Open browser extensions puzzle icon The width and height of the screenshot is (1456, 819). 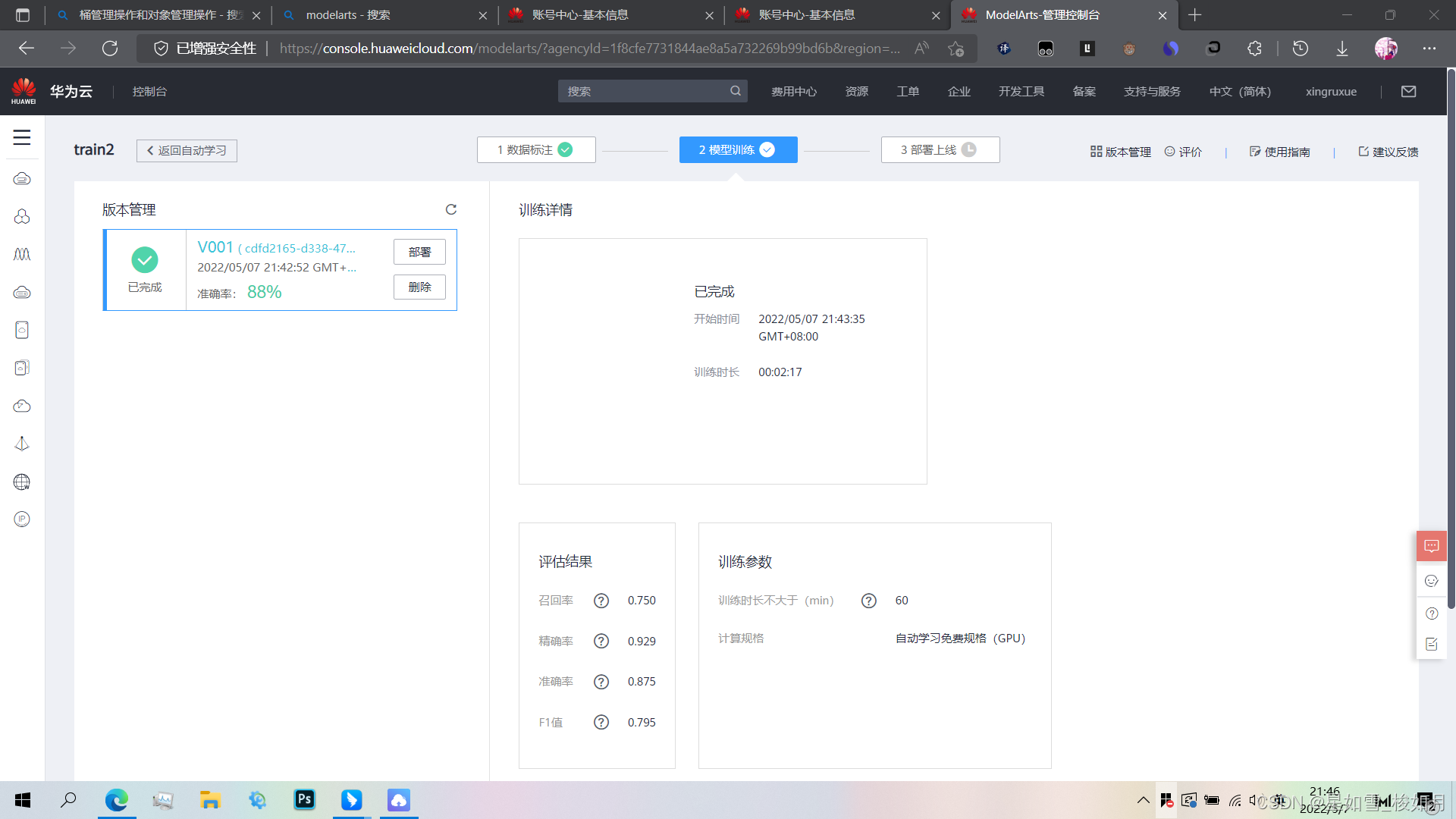1254,49
